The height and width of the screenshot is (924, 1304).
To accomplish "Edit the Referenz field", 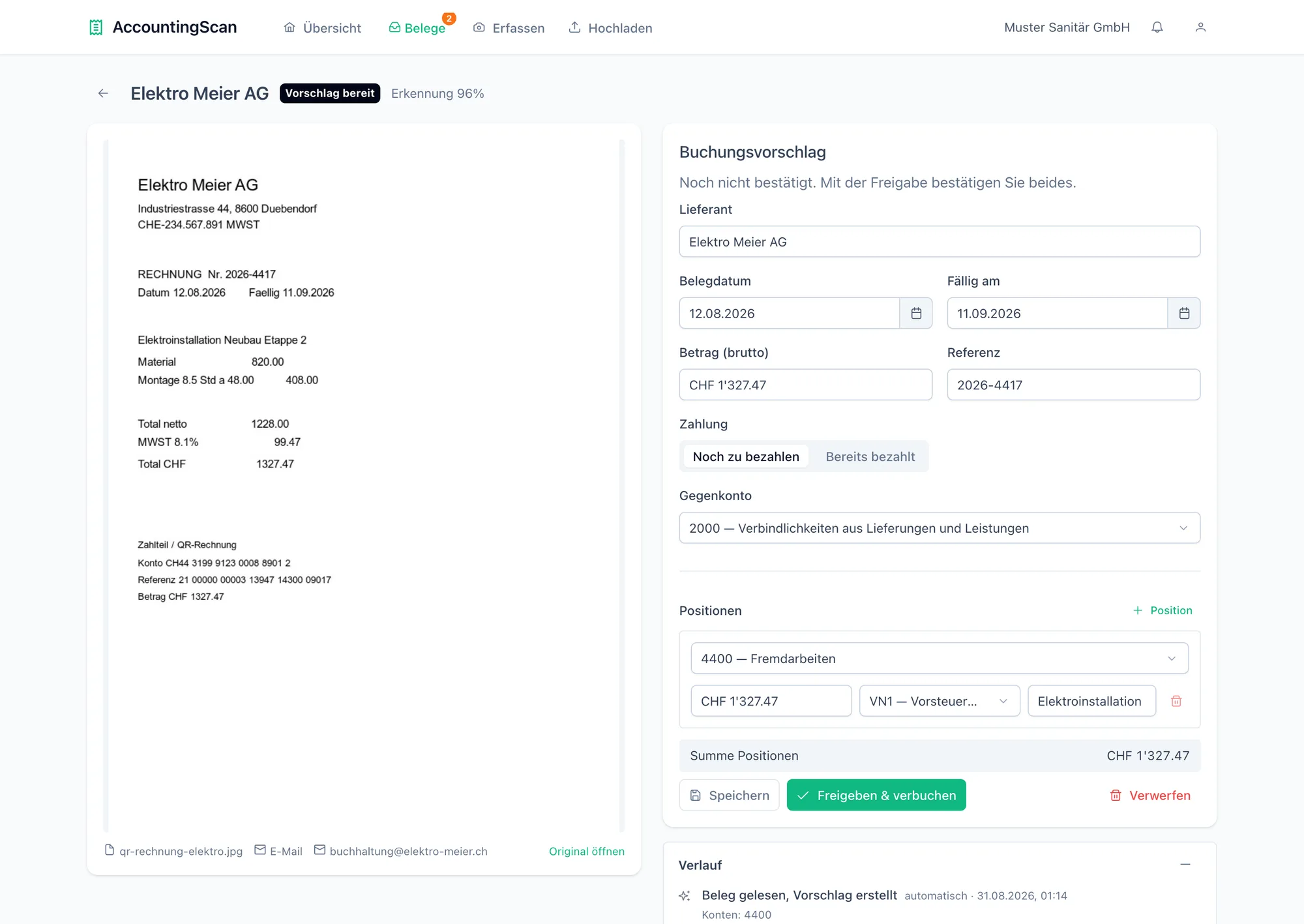I will click(x=1074, y=385).
